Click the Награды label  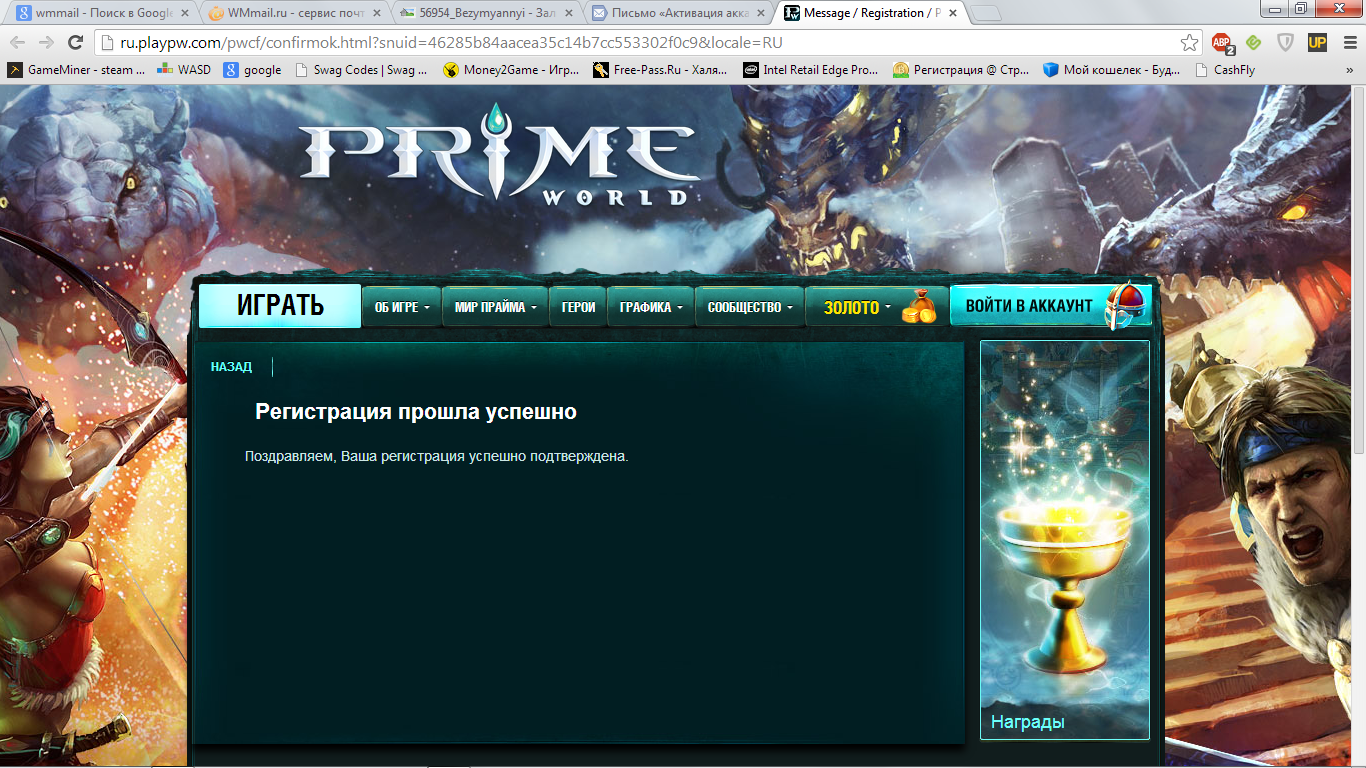pyautogui.click(x=1027, y=722)
